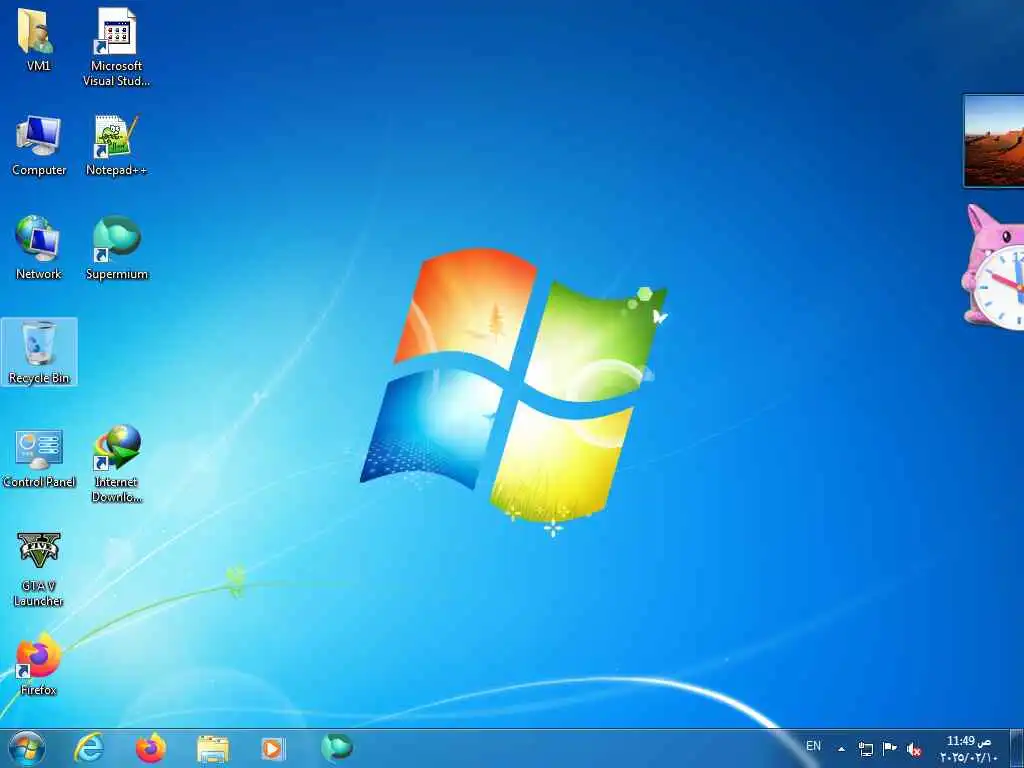
Task: Select the Internet Download Manager shortcut
Action: 116,464
